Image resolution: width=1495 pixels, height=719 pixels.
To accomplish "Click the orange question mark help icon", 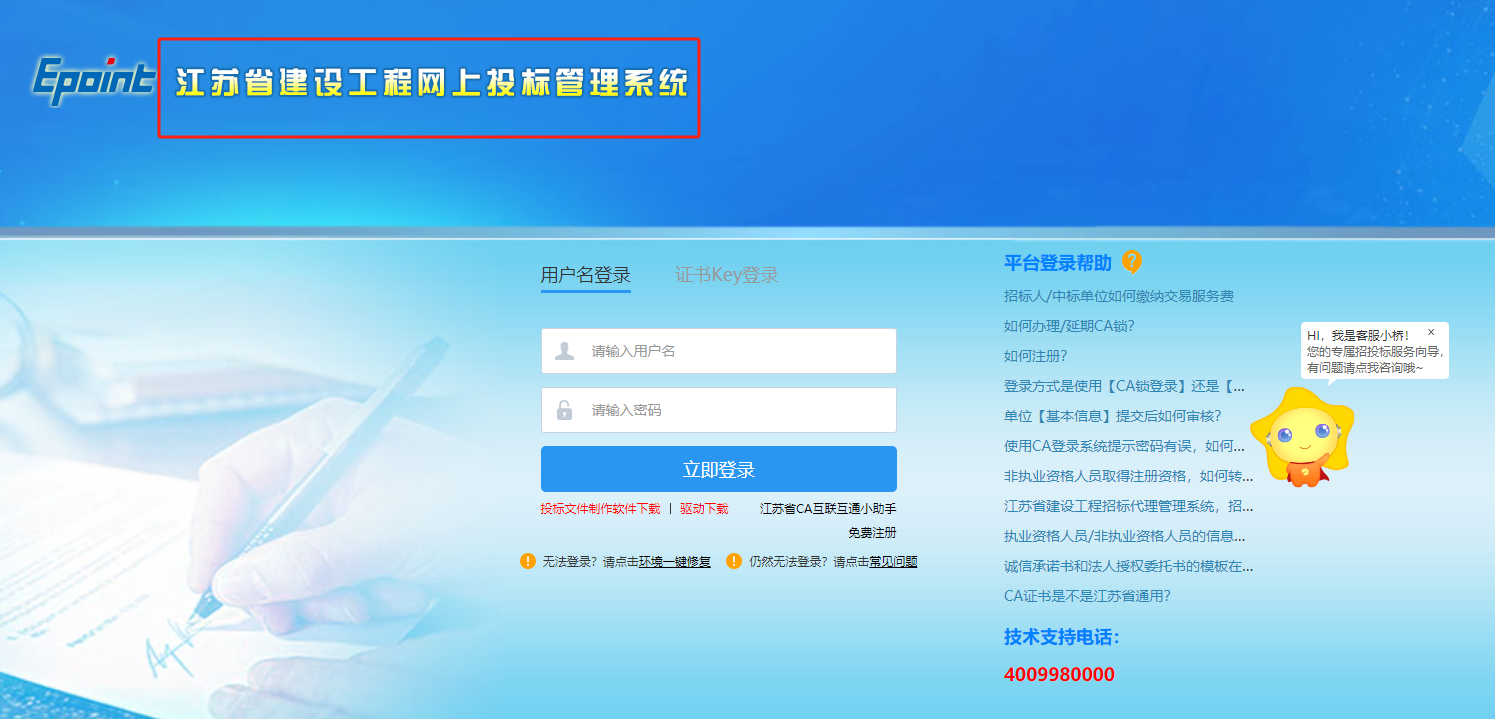I will (x=1131, y=262).
